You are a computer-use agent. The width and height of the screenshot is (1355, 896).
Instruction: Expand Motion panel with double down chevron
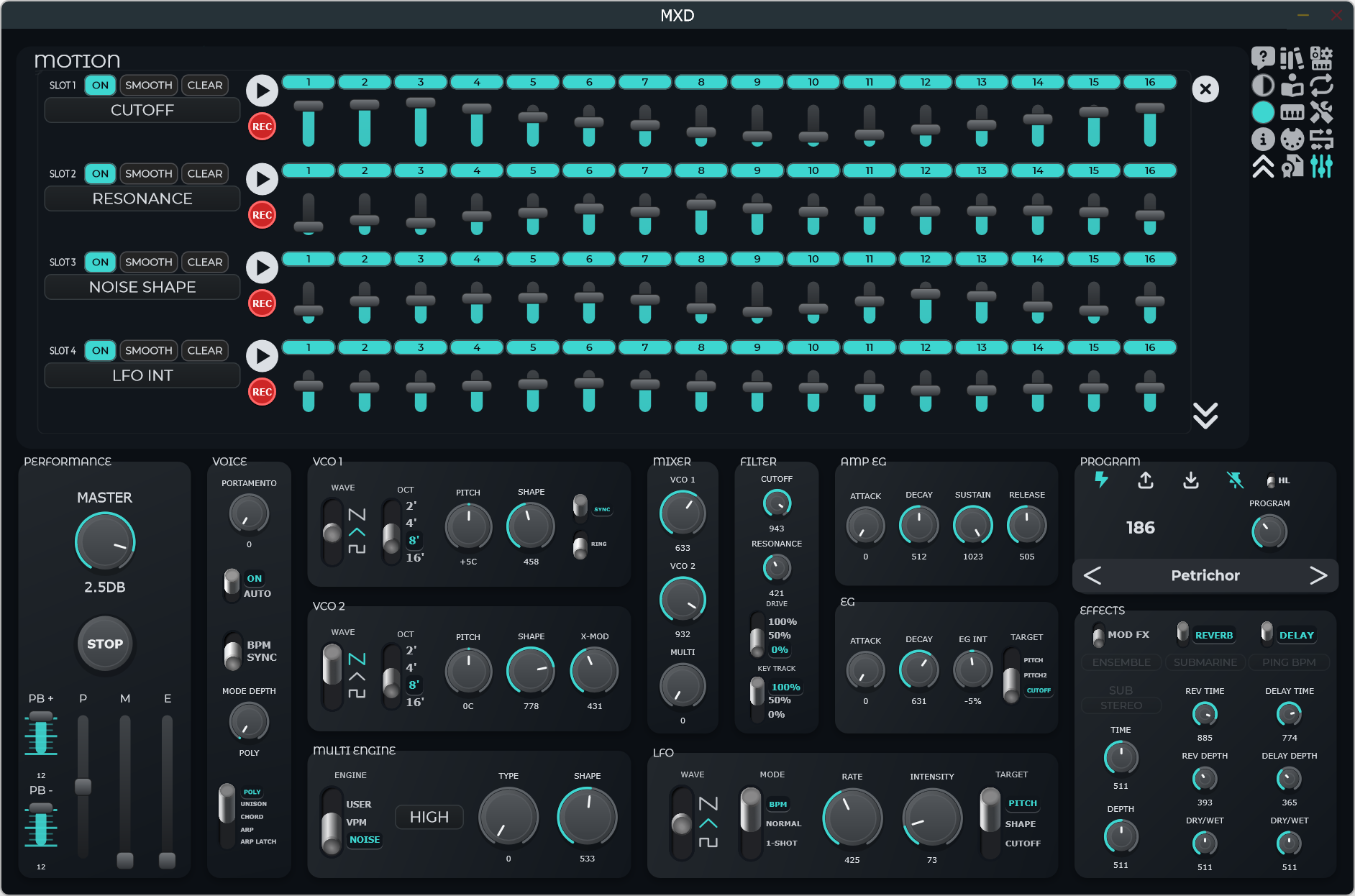pyautogui.click(x=1205, y=415)
